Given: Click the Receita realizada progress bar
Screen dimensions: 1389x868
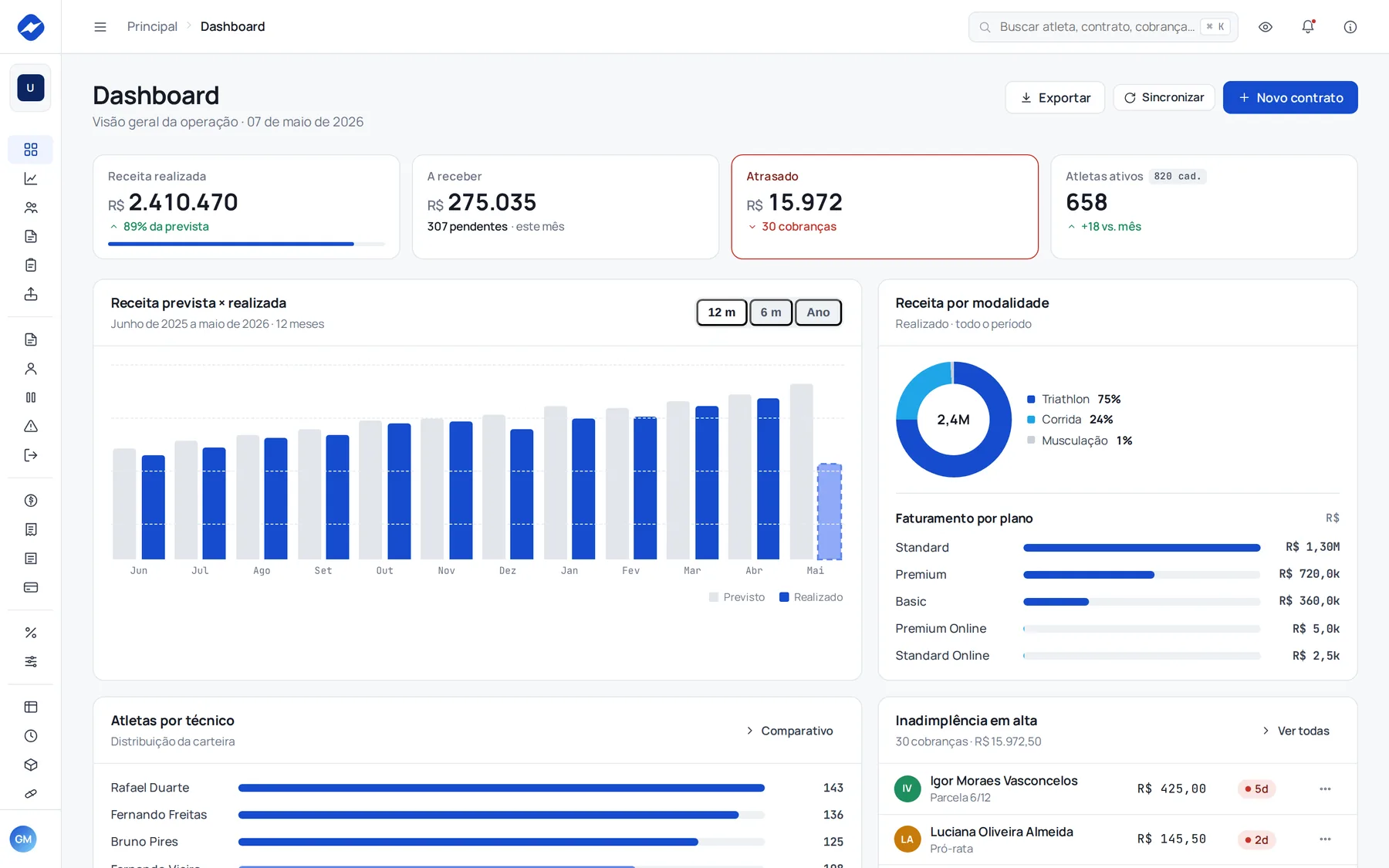Looking at the screenshot, I should [x=246, y=244].
